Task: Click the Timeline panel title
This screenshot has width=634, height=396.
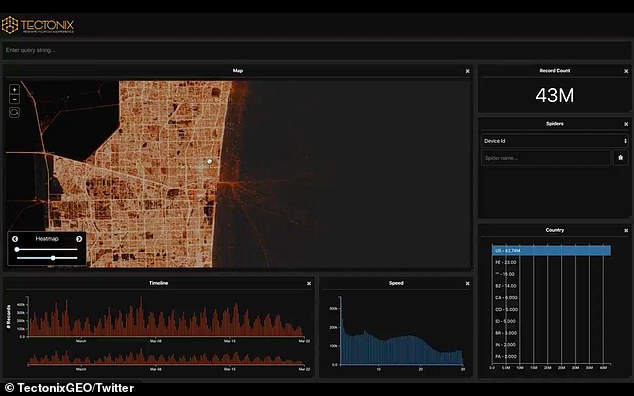Action: tap(158, 283)
